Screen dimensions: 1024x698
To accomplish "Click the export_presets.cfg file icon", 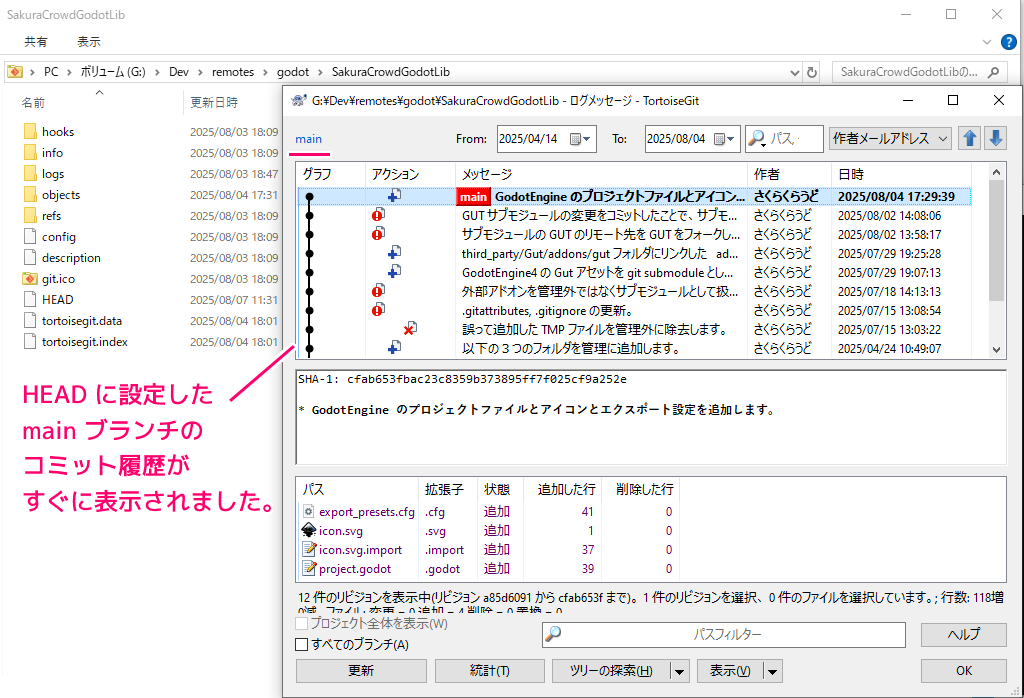I will [x=309, y=512].
